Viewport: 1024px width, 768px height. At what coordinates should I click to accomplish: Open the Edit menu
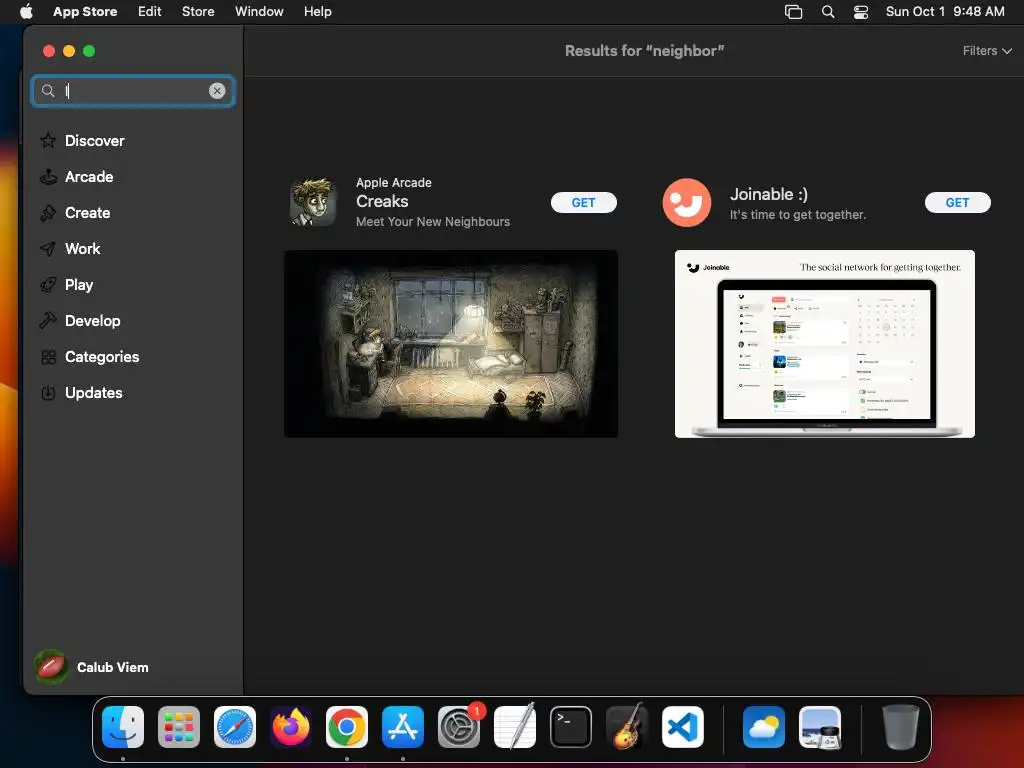pyautogui.click(x=150, y=12)
